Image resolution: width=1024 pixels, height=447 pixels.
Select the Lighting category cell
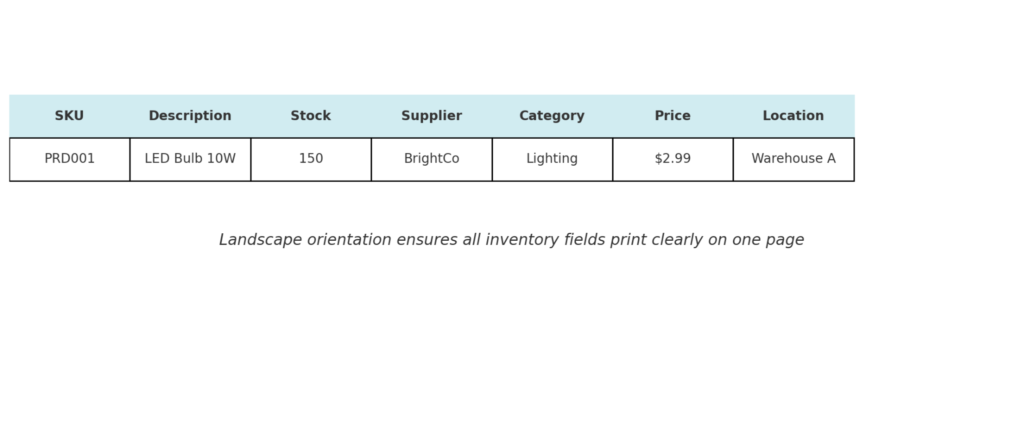point(552,159)
